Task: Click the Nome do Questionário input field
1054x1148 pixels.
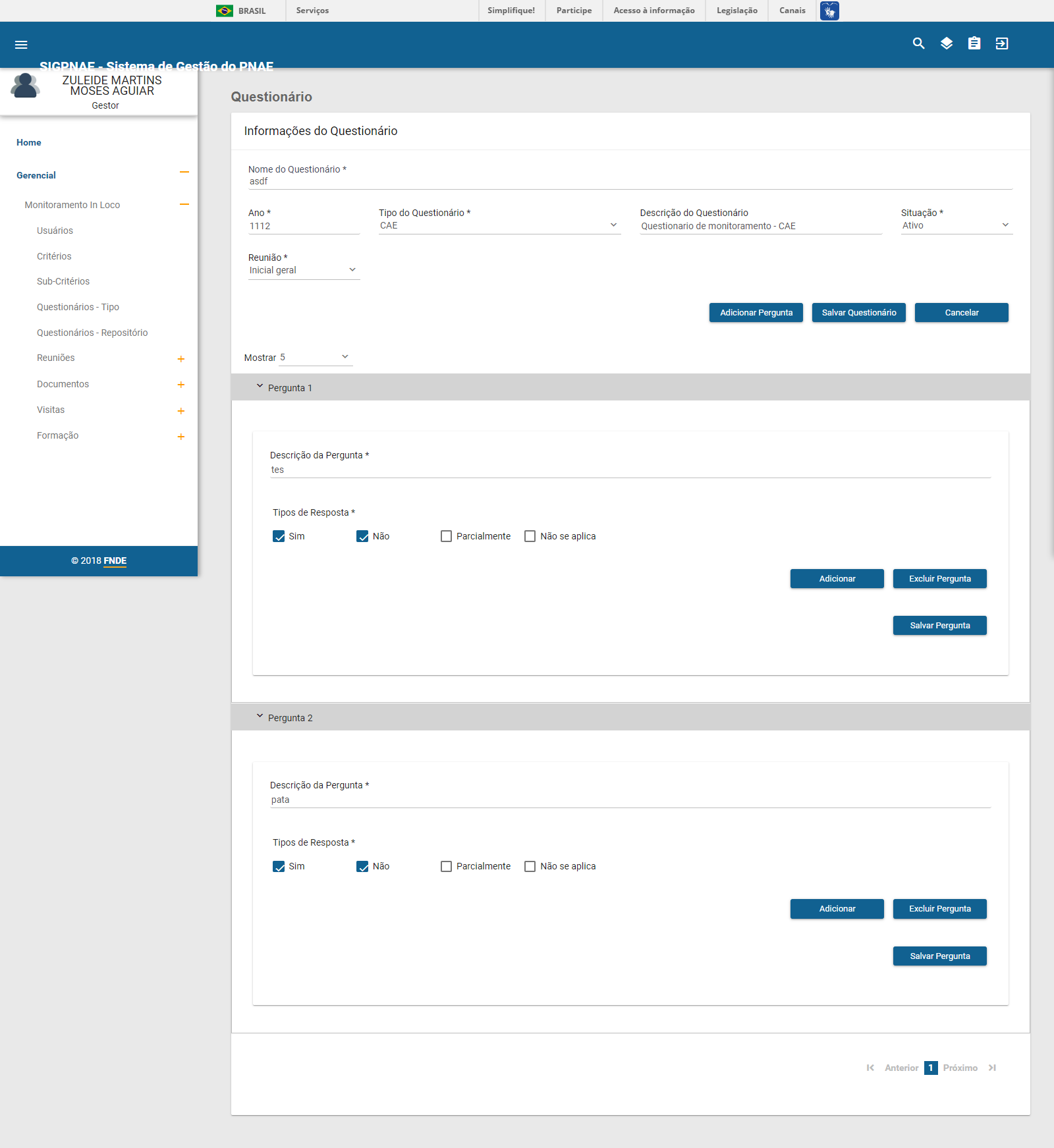Action: 629,182
